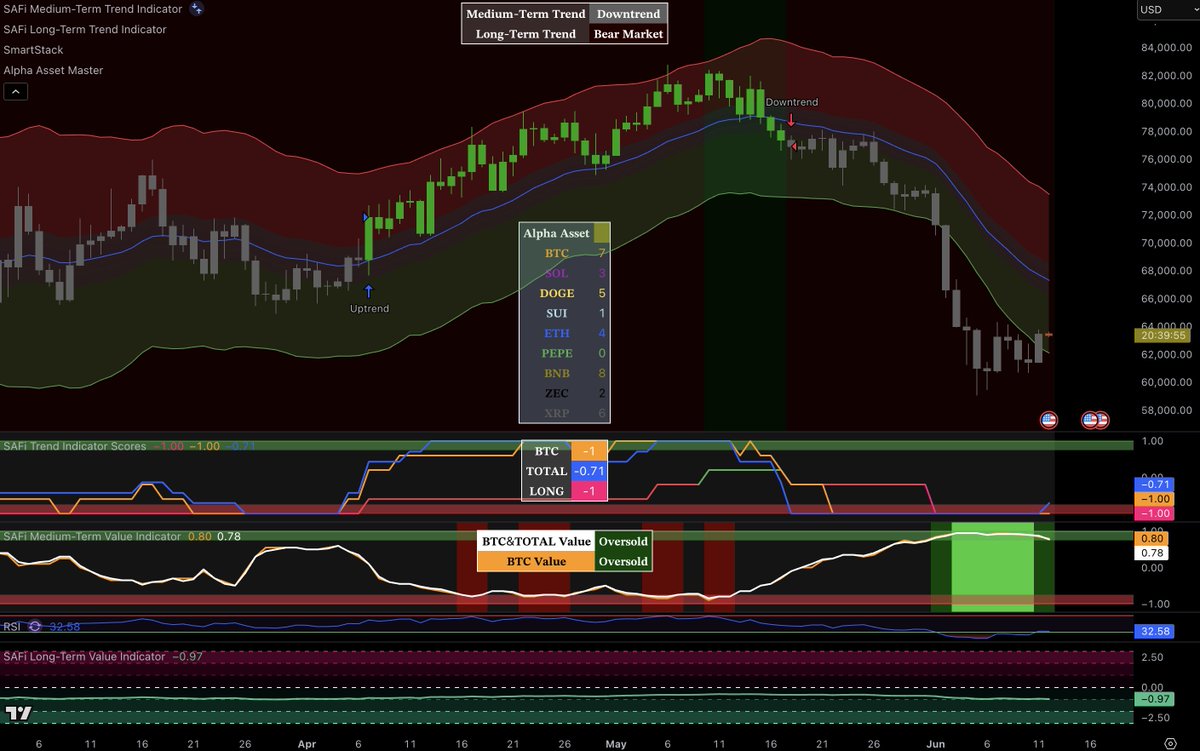Screen dimensions: 1200x751
Task: Click the leftmost US flag economic event icon
Action: pos(1048,420)
